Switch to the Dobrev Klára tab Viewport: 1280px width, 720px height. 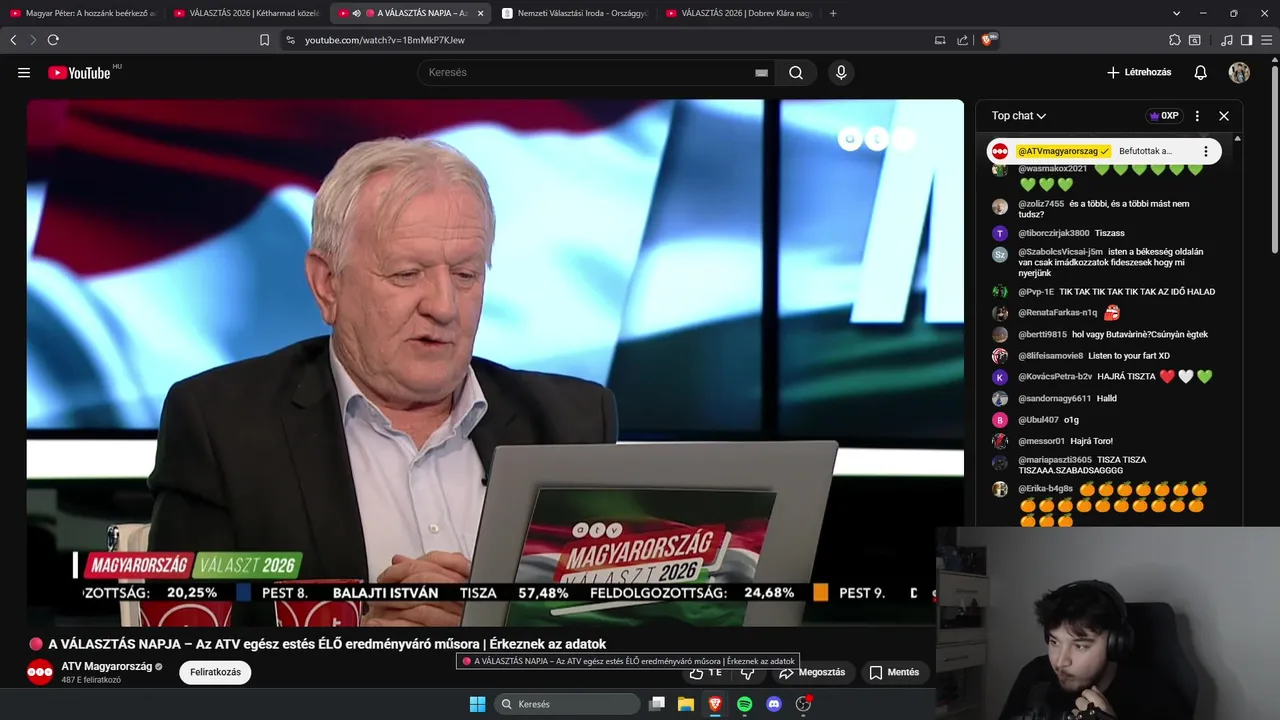[739, 13]
